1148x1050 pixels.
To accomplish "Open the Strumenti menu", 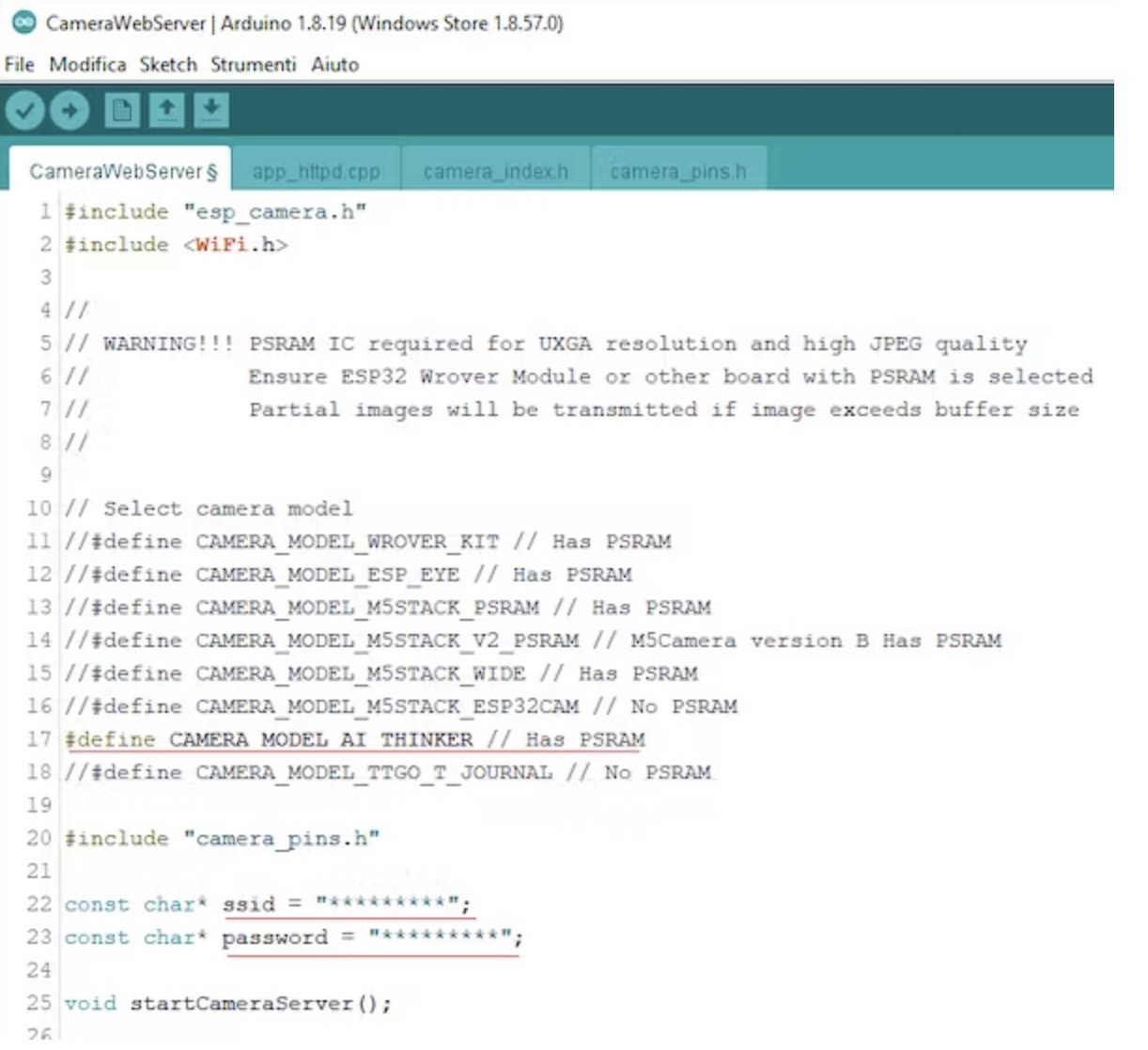I will (253, 65).
